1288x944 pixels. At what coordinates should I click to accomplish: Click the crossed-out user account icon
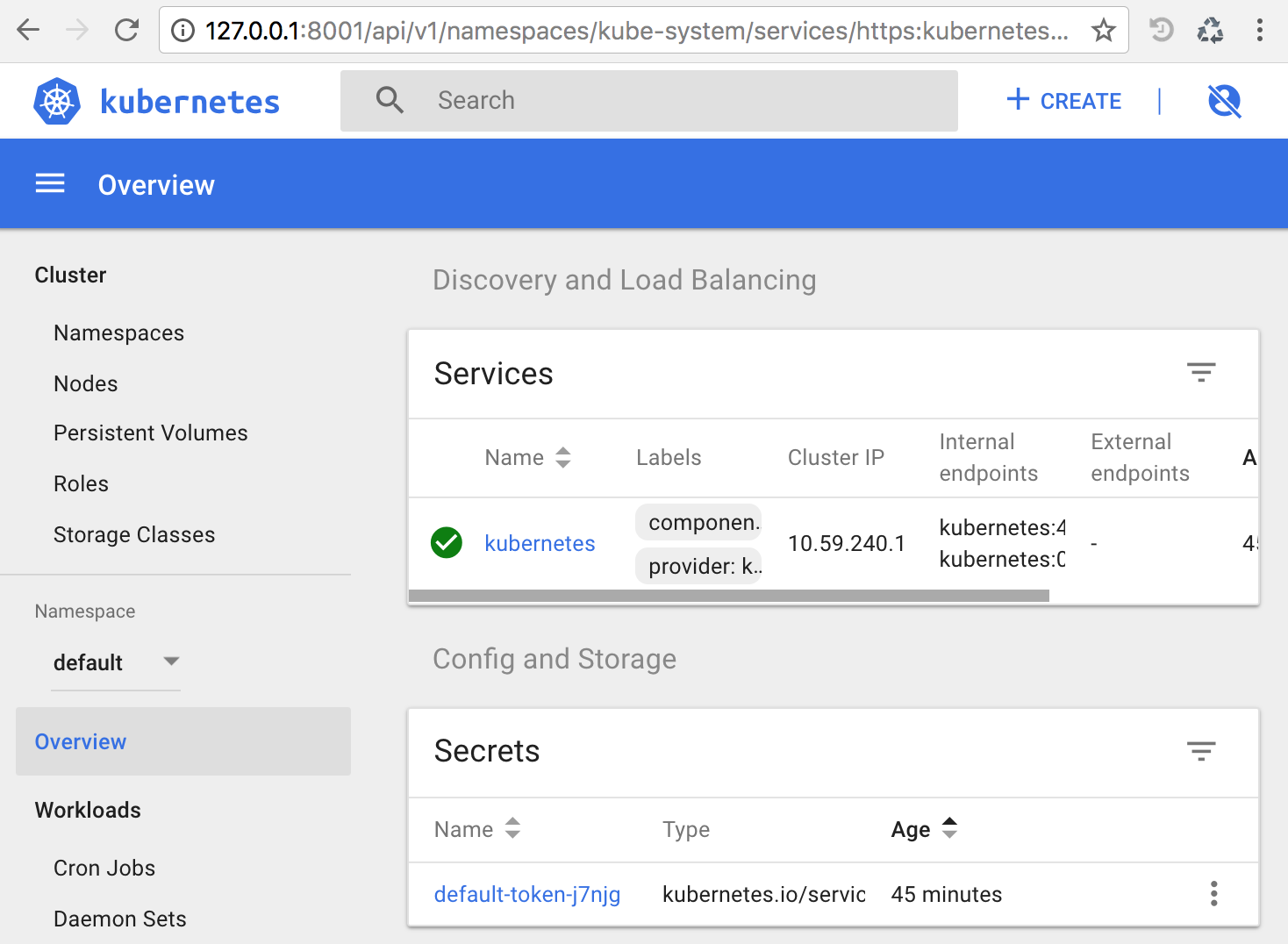click(1224, 101)
